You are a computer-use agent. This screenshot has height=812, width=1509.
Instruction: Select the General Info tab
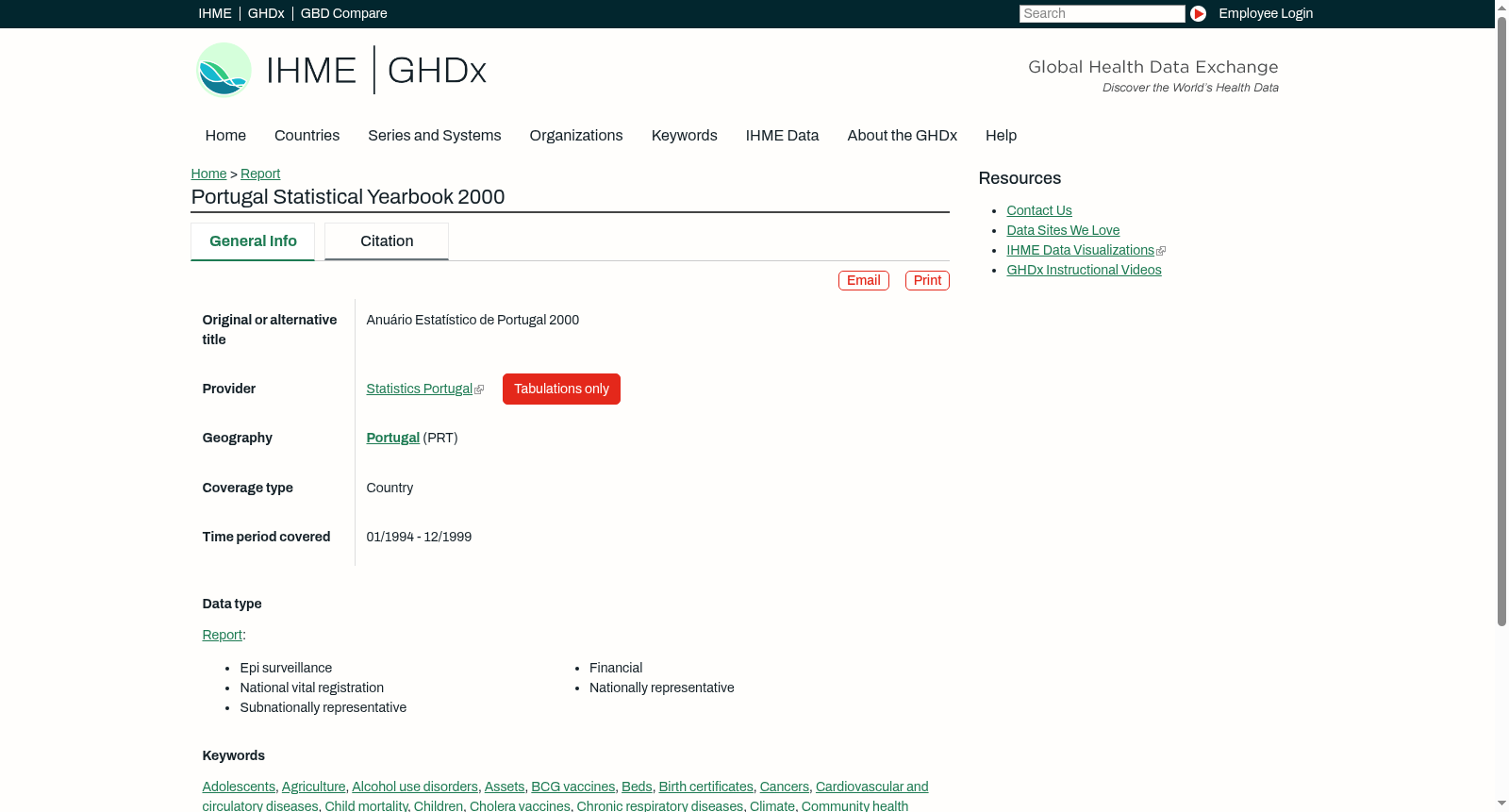click(253, 241)
